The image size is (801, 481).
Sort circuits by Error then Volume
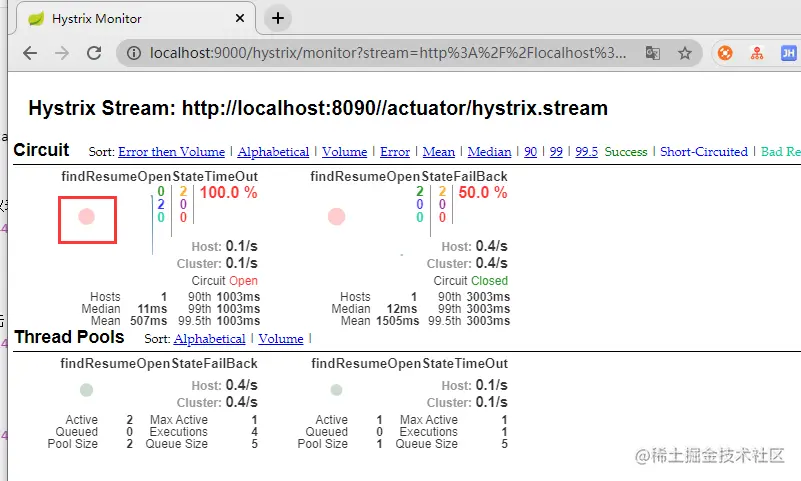click(171, 152)
